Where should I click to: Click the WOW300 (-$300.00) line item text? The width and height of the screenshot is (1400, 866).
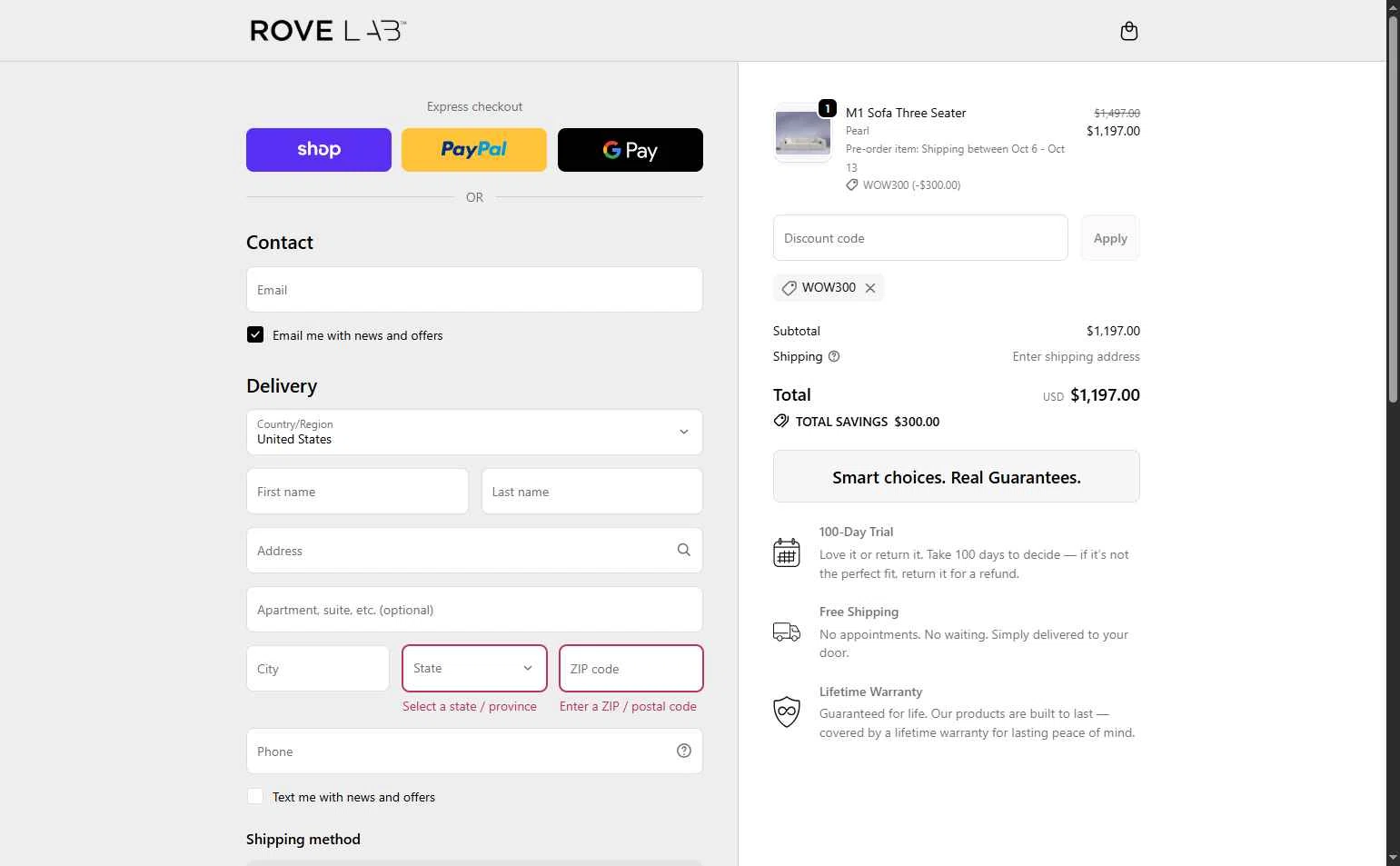(911, 184)
